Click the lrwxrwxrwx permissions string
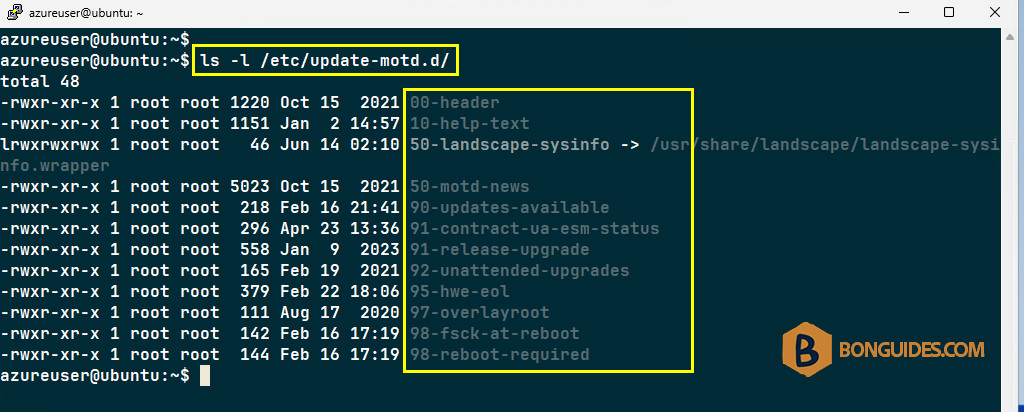Image resolution: width=1024 pixels, height=412 pixels. click(x=50, y=144)
